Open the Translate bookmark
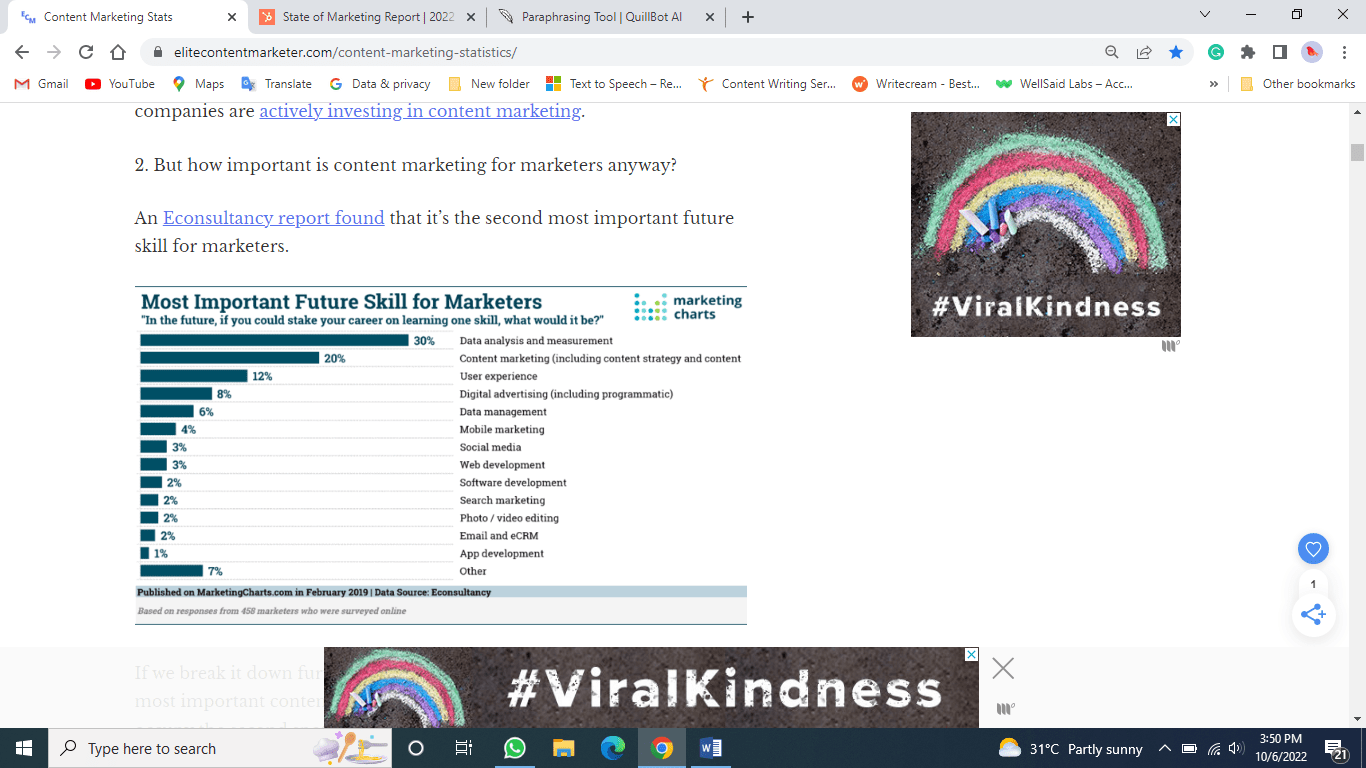Screen dimensions: 1366x768 (277, 84)
